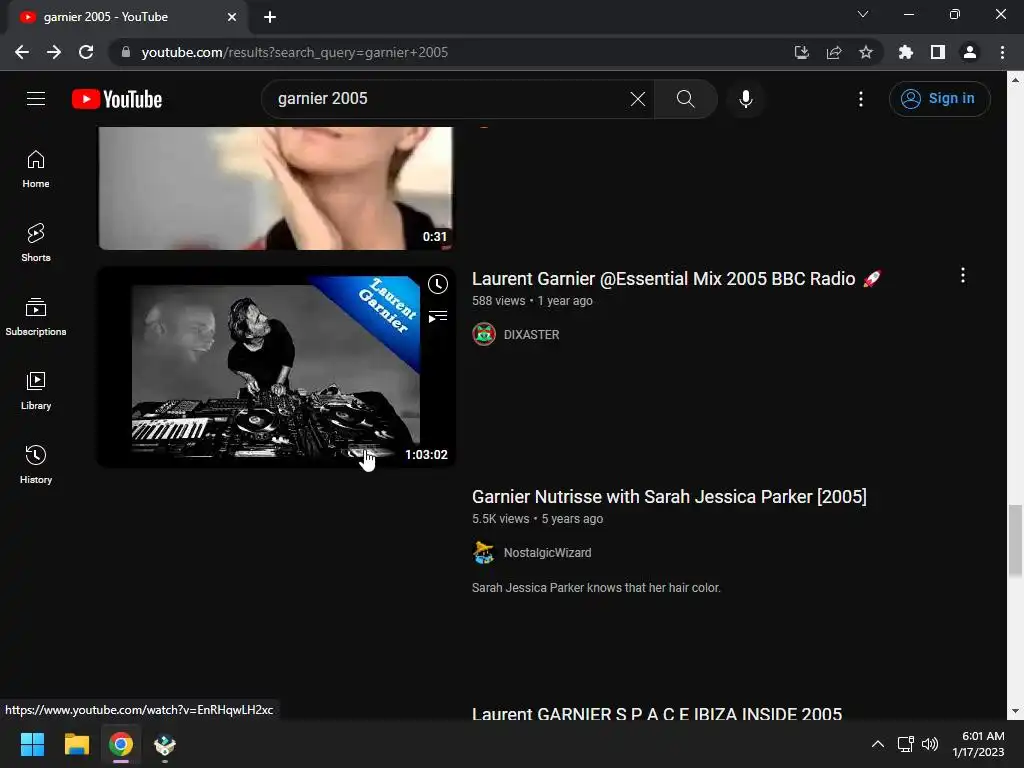The image size is (1024, 768).
Task: Click Chrome taskbar icon
Action: (121, 744)
